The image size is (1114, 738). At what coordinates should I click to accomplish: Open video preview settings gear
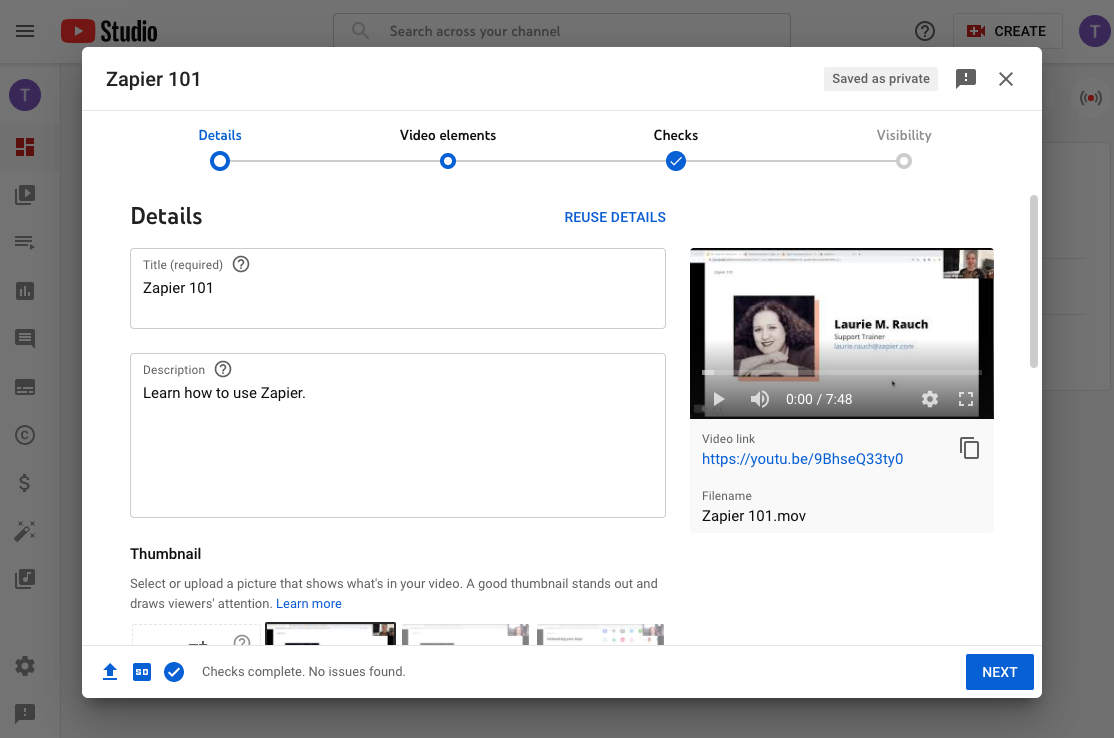[929, 399]
